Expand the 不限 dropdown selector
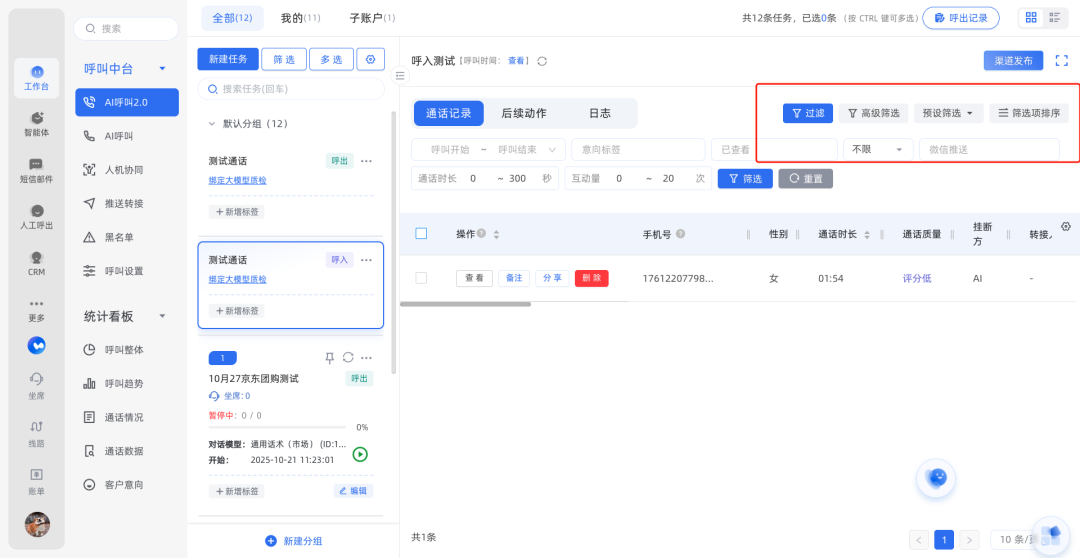The image size is (1080, 558). 878,149
